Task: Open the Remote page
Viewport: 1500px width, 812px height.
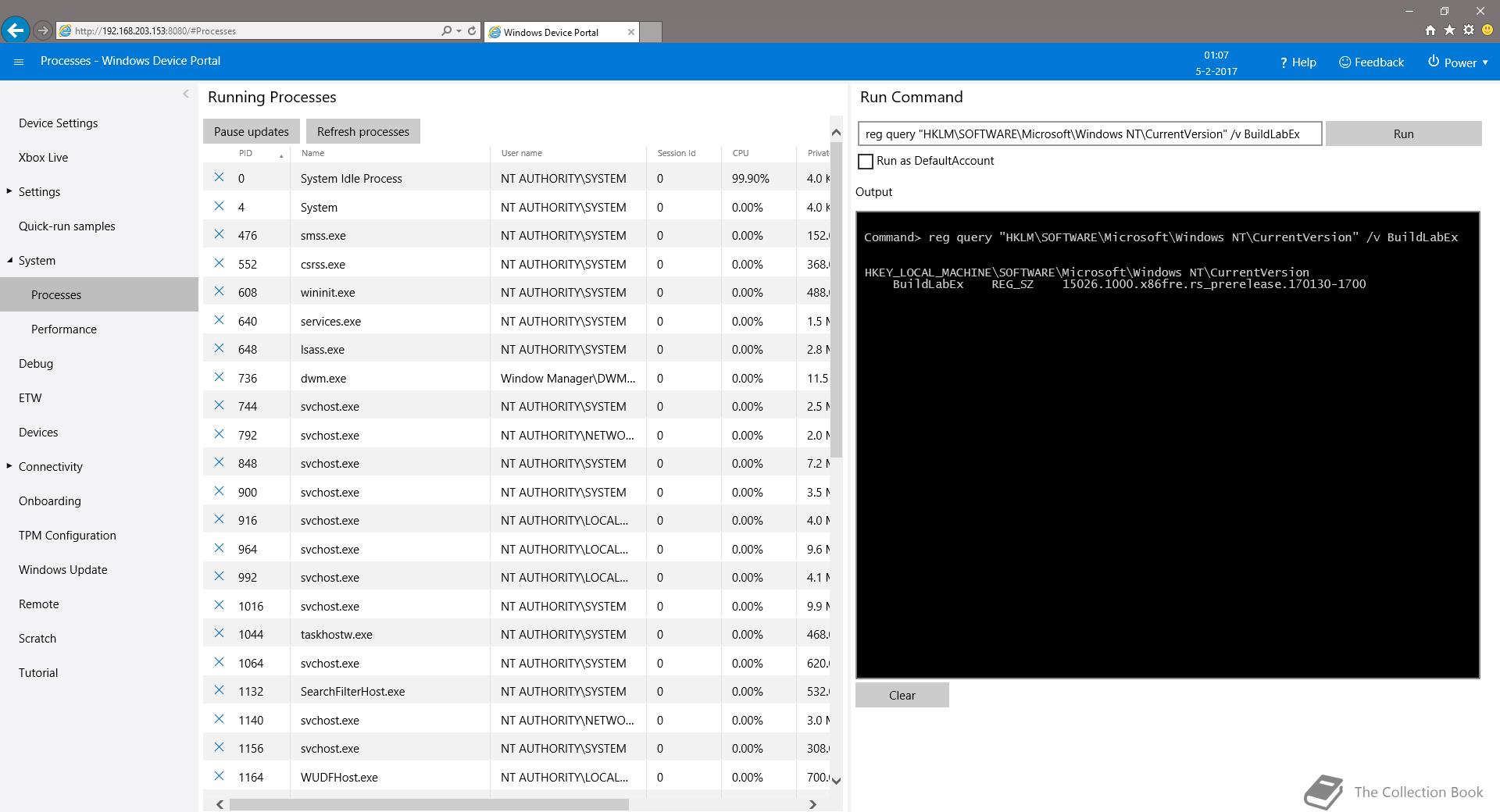Action: pos(39,604)
